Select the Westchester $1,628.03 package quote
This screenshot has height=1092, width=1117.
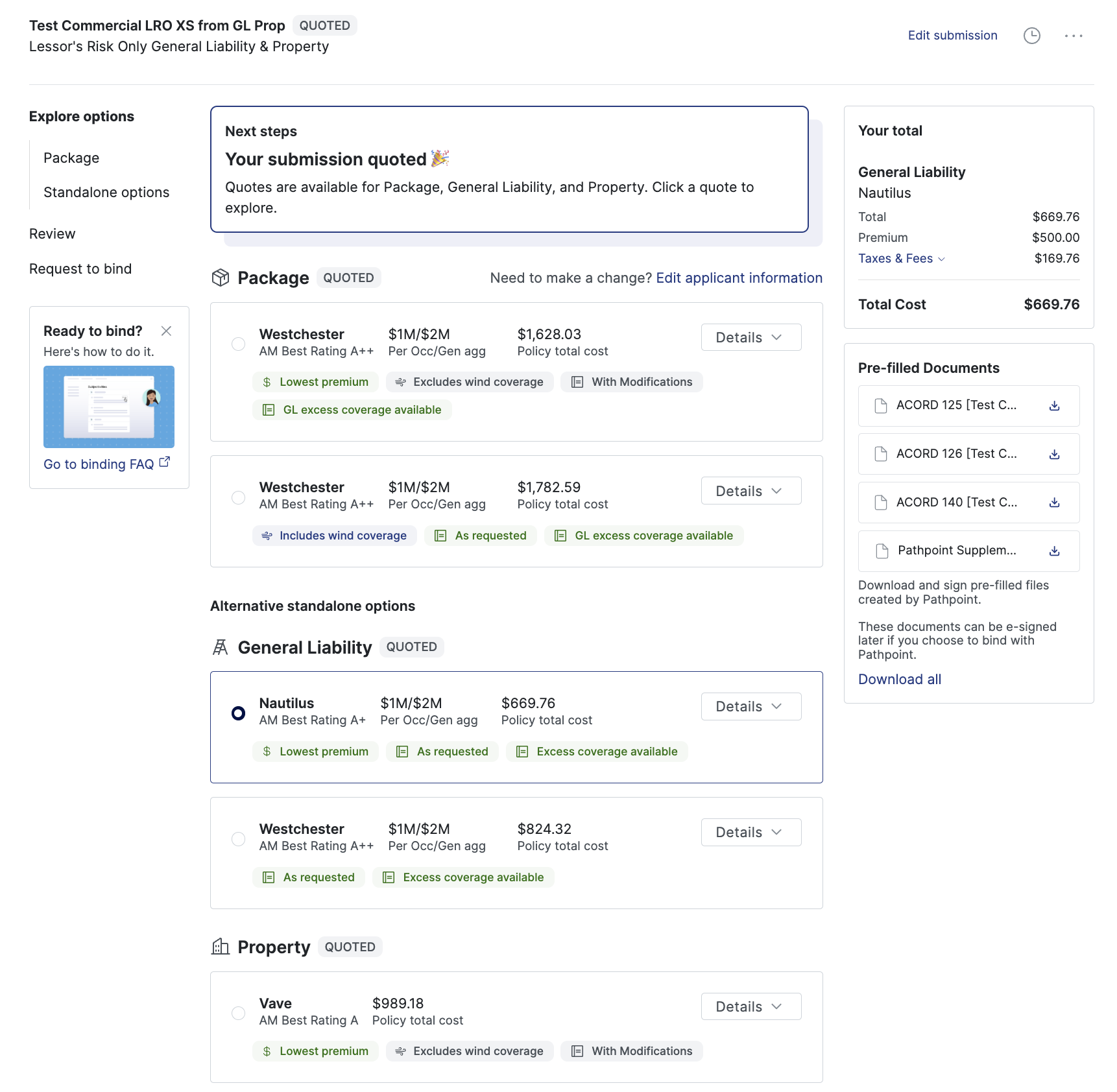(x=239, y=344)
